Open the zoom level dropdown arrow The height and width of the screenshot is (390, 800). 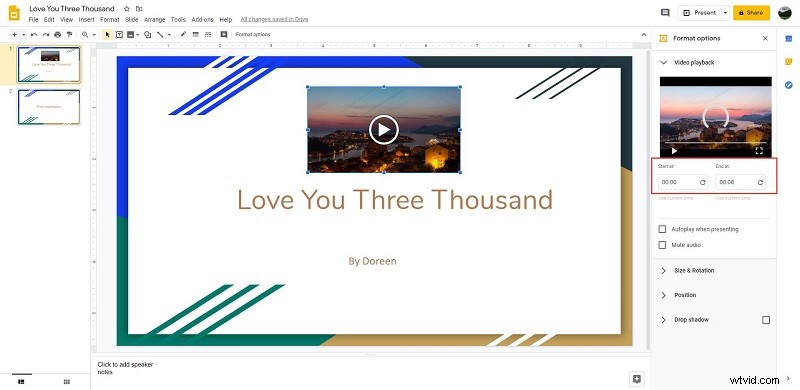pyautogui.click(x=94, y=35)
